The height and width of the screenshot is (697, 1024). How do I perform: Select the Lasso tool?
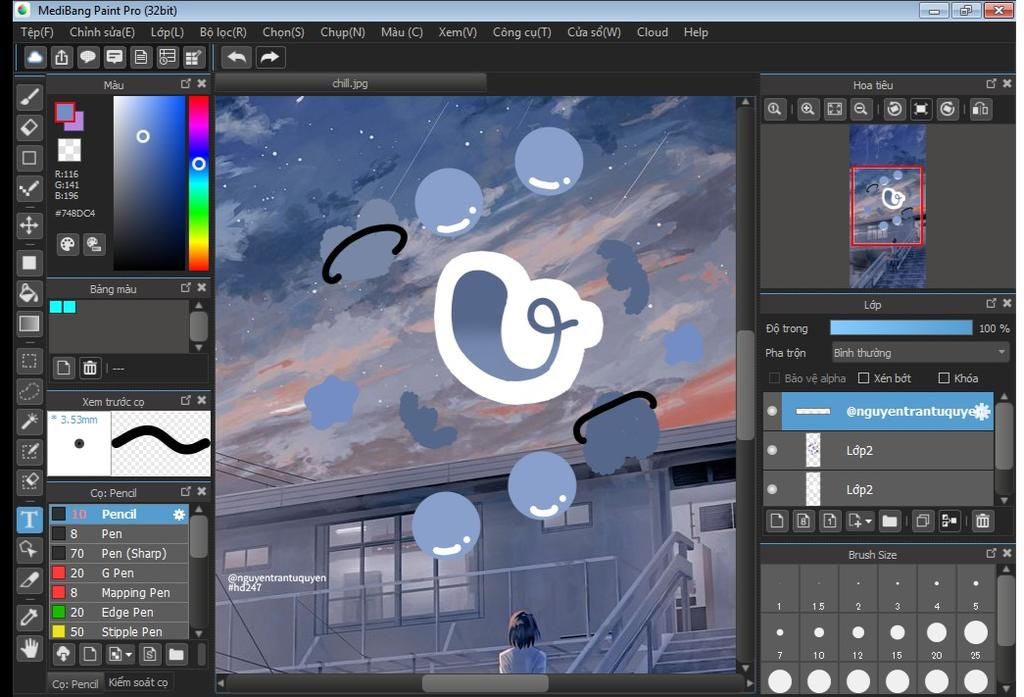click(x=29, y=391)
